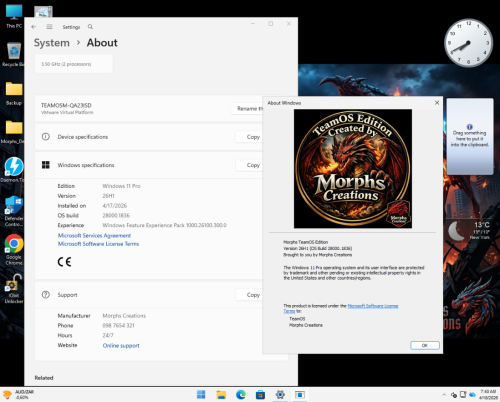This screenshot has height=402, width=500.
Task: Launch Daemon Tools desktop shortcut
Action: [13, 170]
